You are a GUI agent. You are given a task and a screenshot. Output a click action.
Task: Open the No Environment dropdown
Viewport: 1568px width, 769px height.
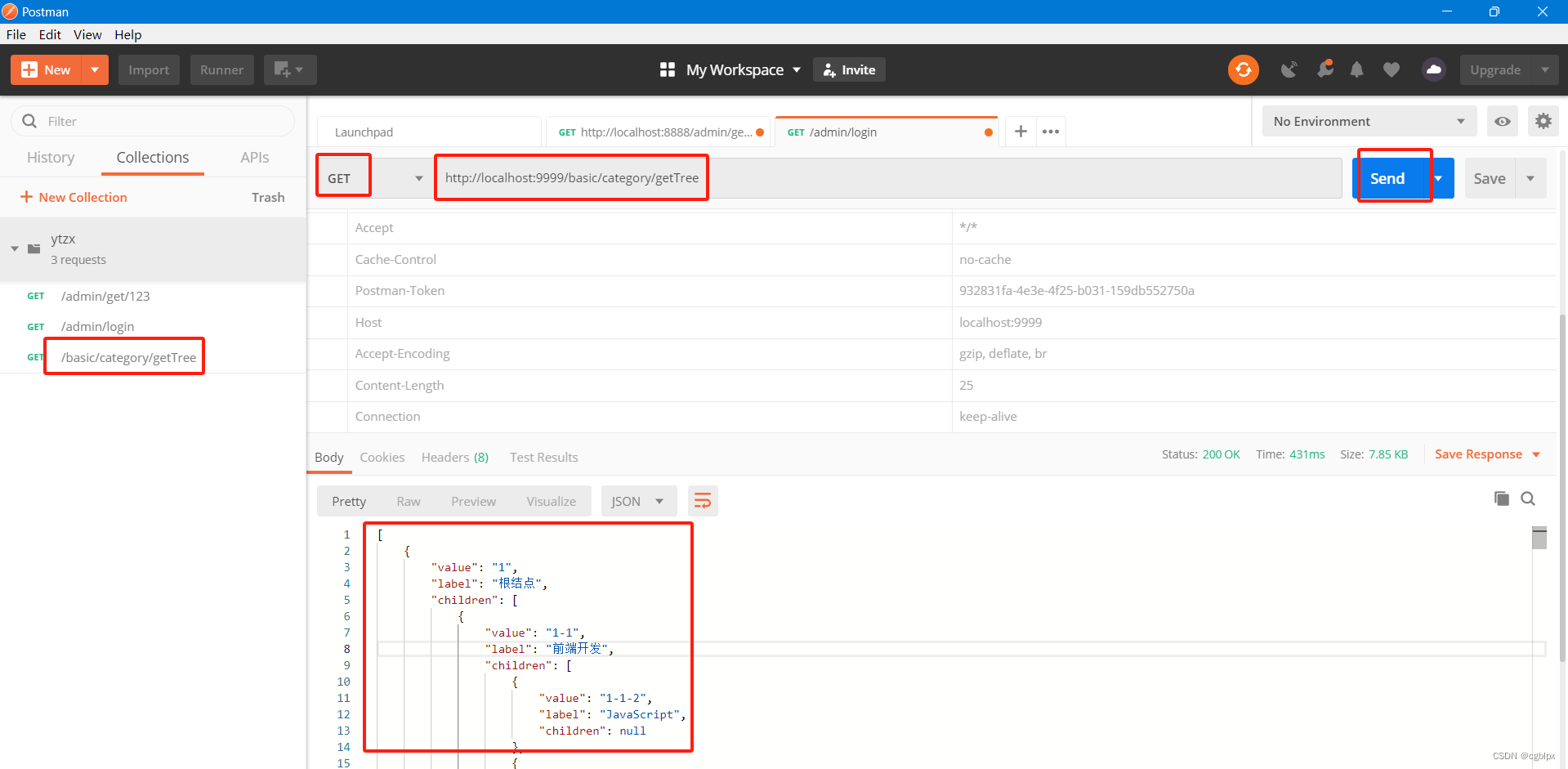tap(1369, 122)
